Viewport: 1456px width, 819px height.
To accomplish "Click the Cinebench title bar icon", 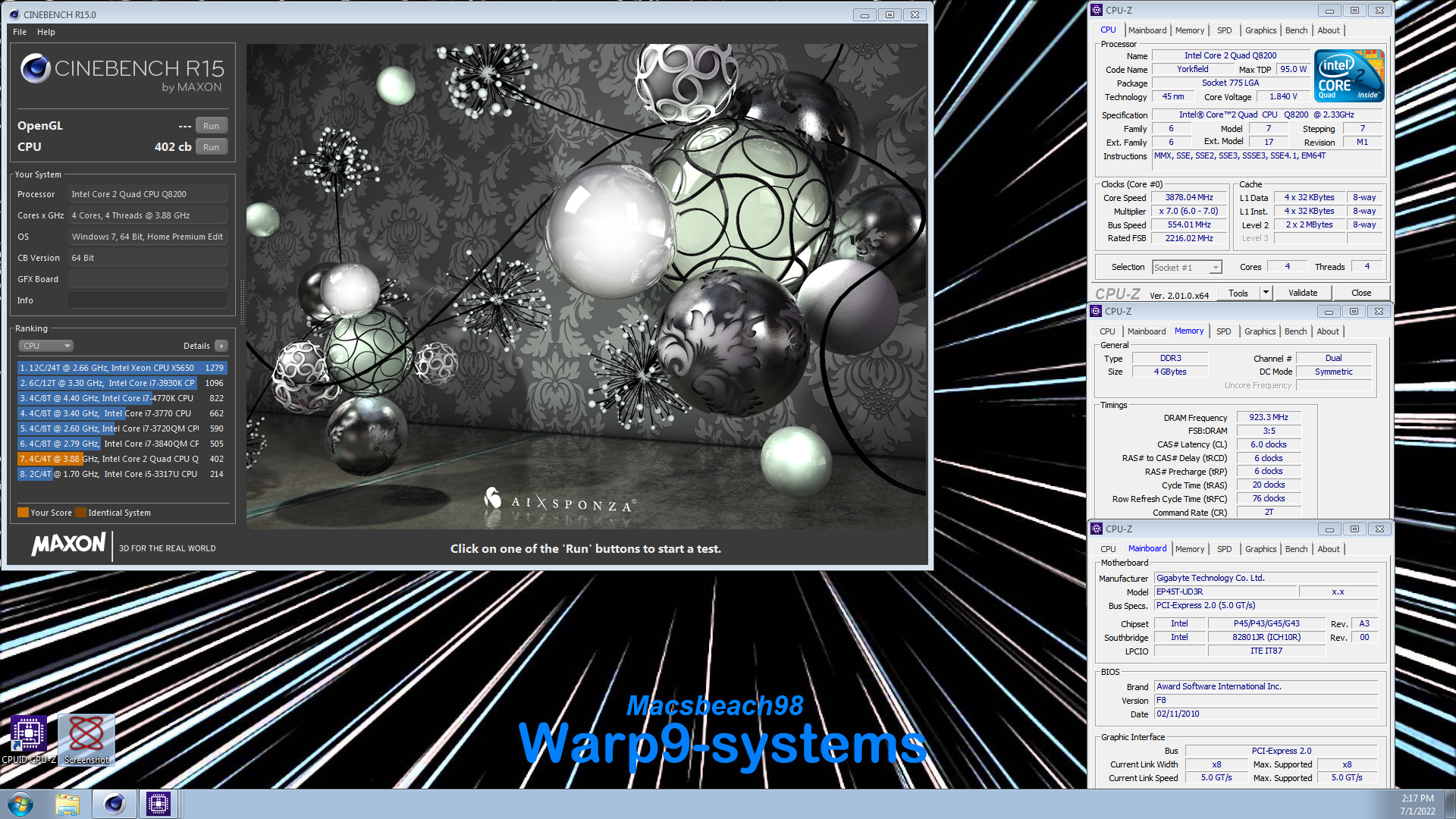I will point(14,14).
